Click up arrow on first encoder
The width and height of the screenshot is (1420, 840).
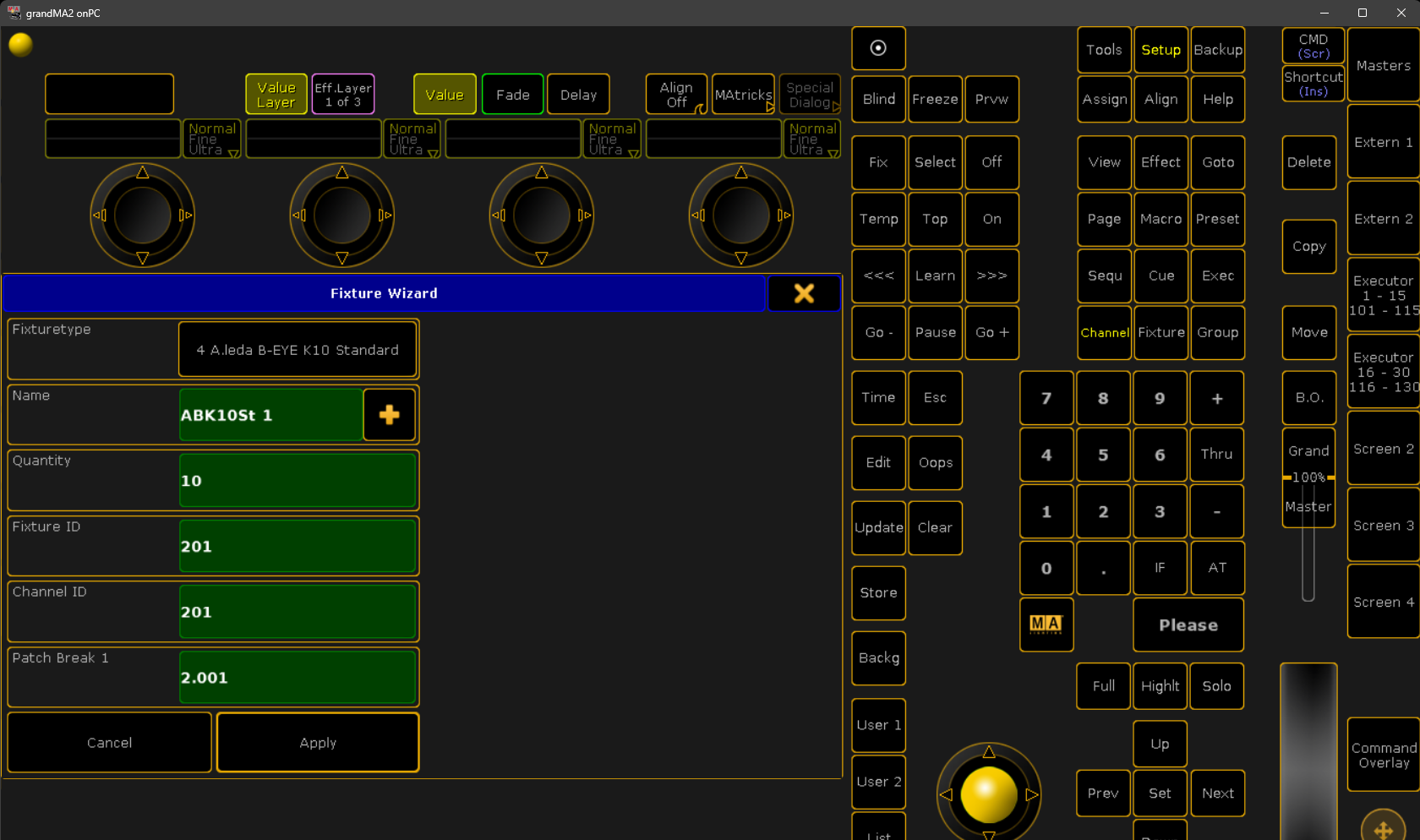coord(142,172)
